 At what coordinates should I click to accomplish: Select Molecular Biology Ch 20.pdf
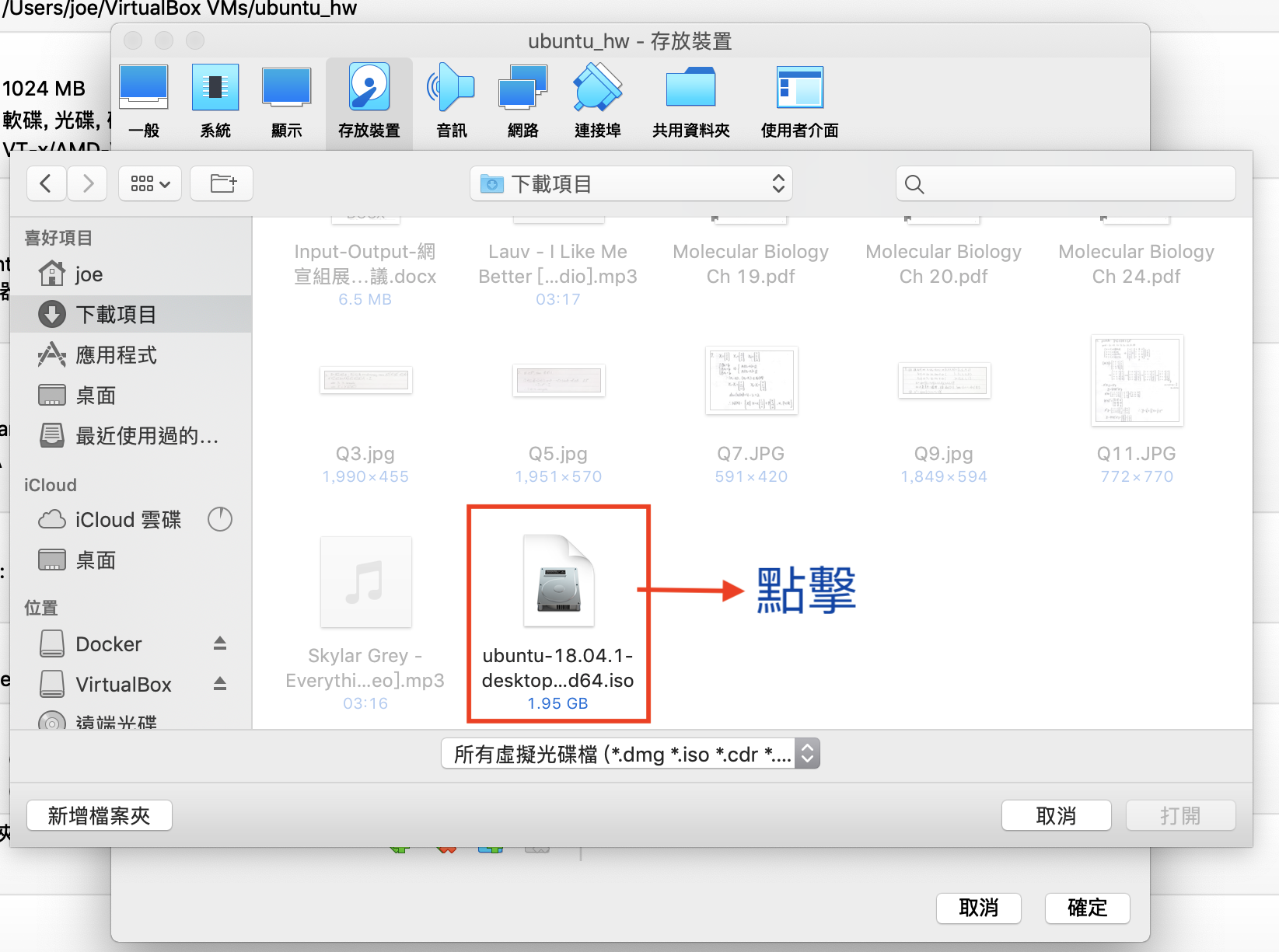tap(944, 263)
